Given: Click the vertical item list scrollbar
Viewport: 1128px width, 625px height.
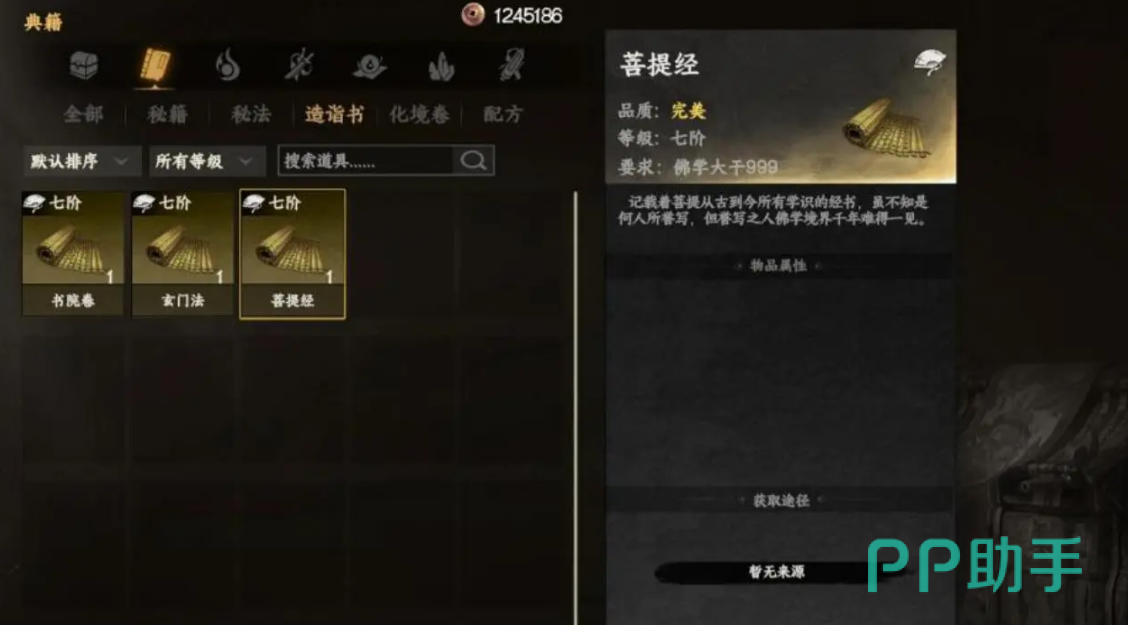Looking at the screenshot, I should (575, 407).
